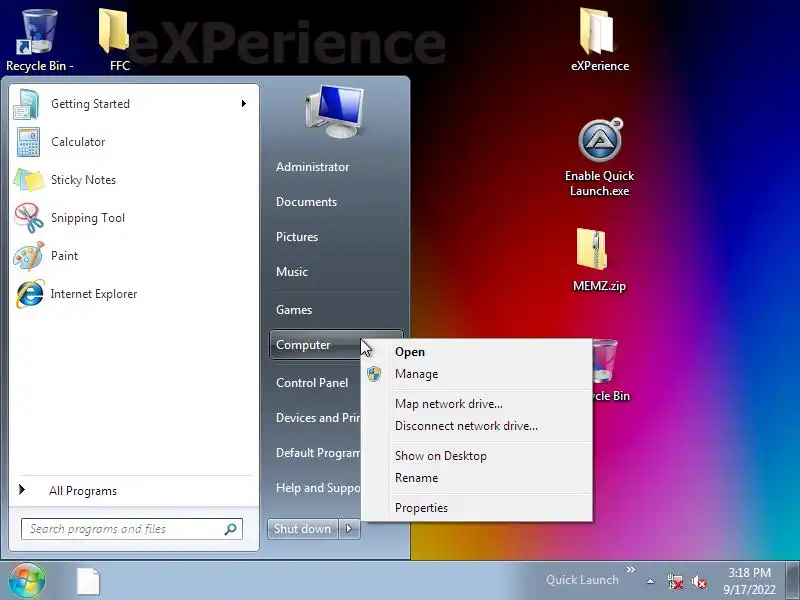Open Default Programs link
800x600 pixels.
pyautogui.click(x=318, y=453)
